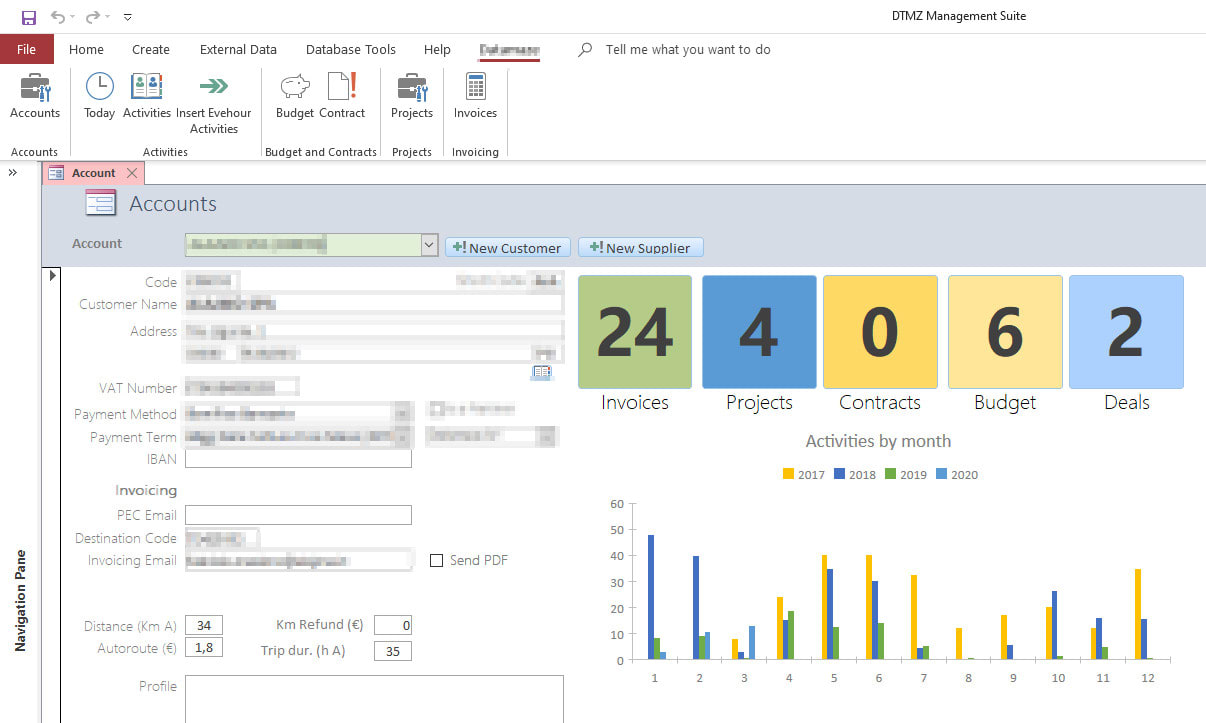The image size is (1206, 723).
Task: Click the address card icon below Address
Action: (542, 372)
